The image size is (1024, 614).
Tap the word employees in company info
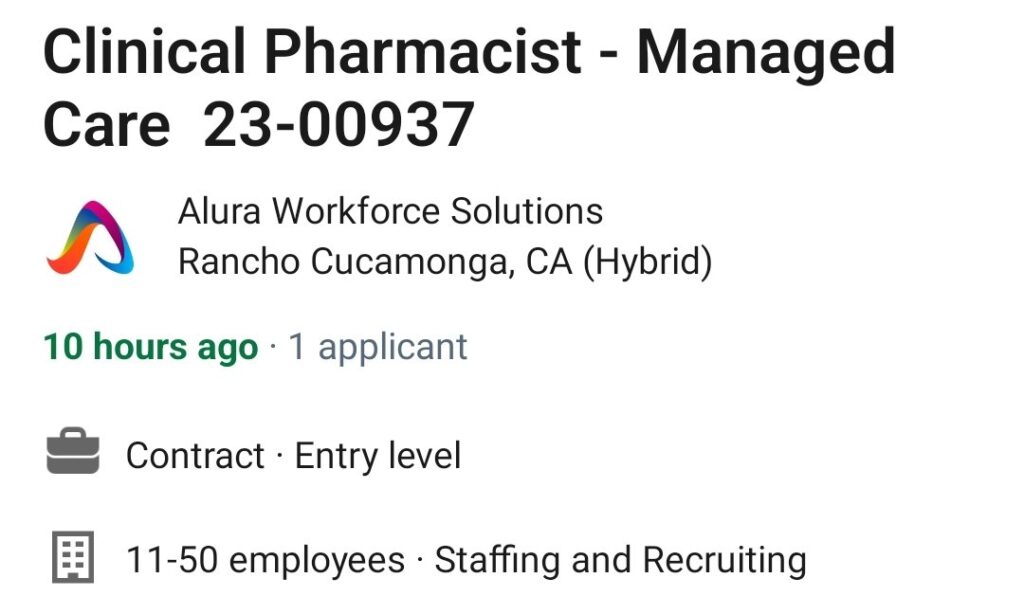point(317,561)
